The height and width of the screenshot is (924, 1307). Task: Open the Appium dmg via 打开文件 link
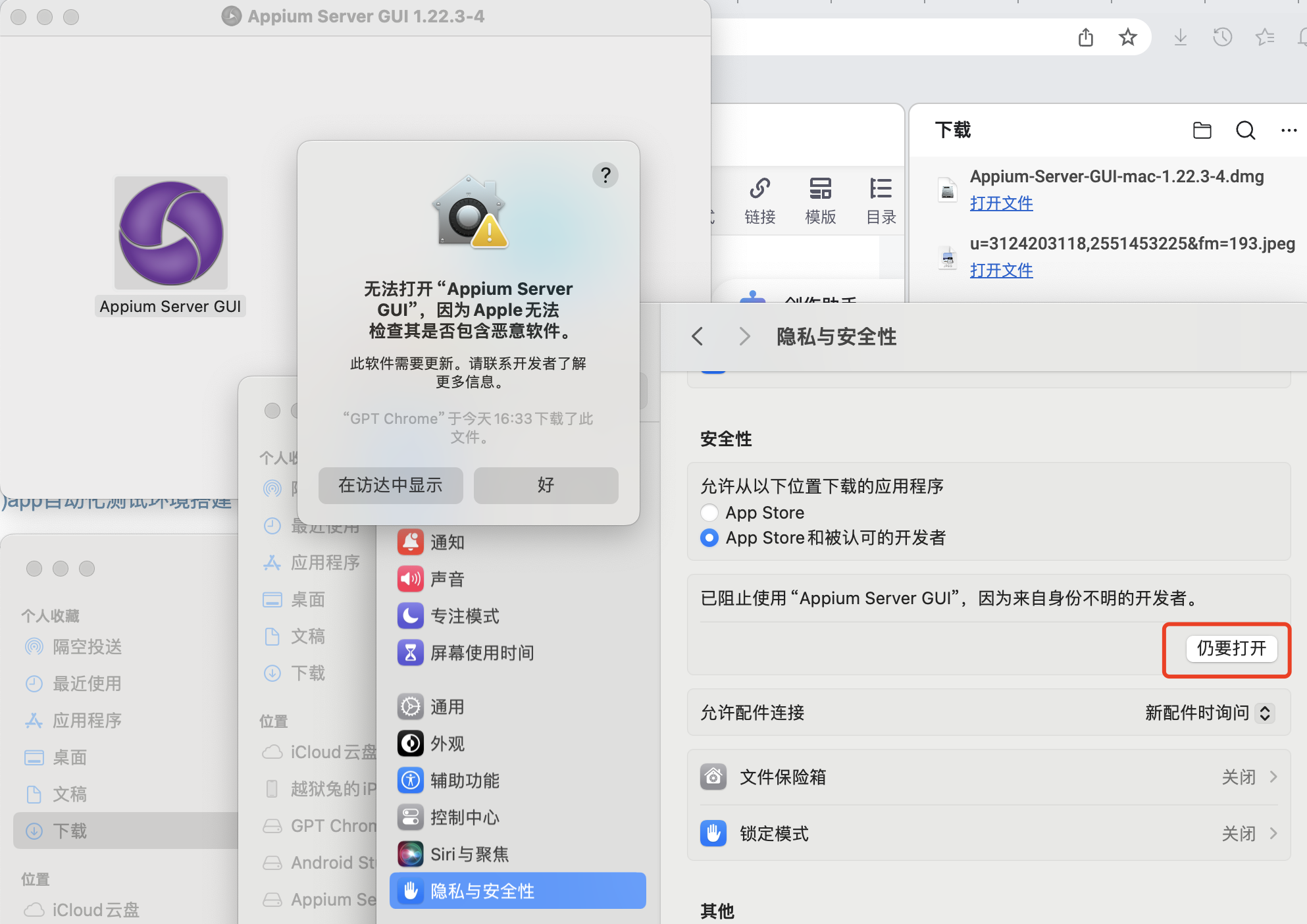tap(1001, 203)
